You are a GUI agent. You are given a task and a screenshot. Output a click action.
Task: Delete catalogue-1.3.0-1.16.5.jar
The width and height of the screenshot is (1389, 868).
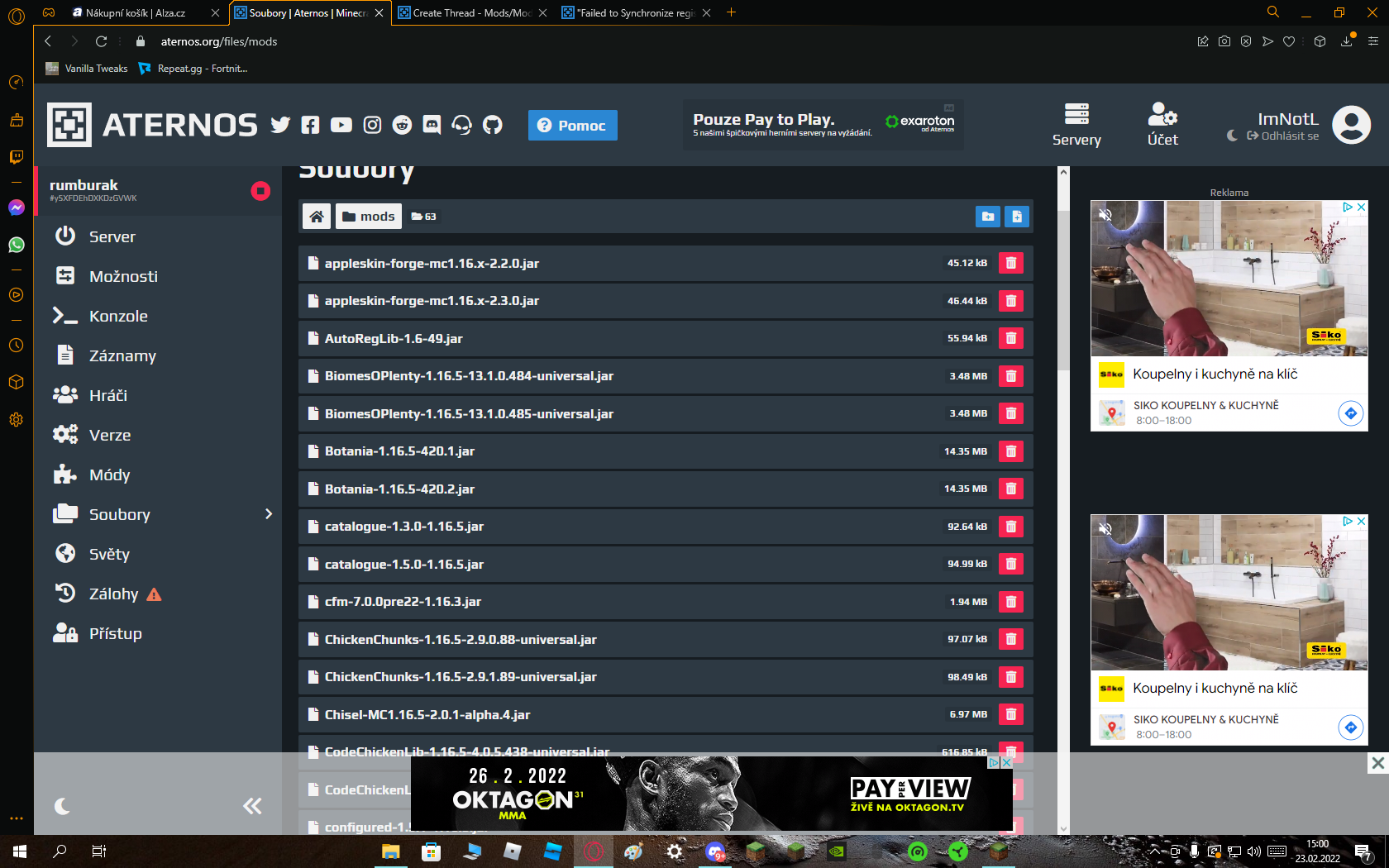coord(1010,527)
